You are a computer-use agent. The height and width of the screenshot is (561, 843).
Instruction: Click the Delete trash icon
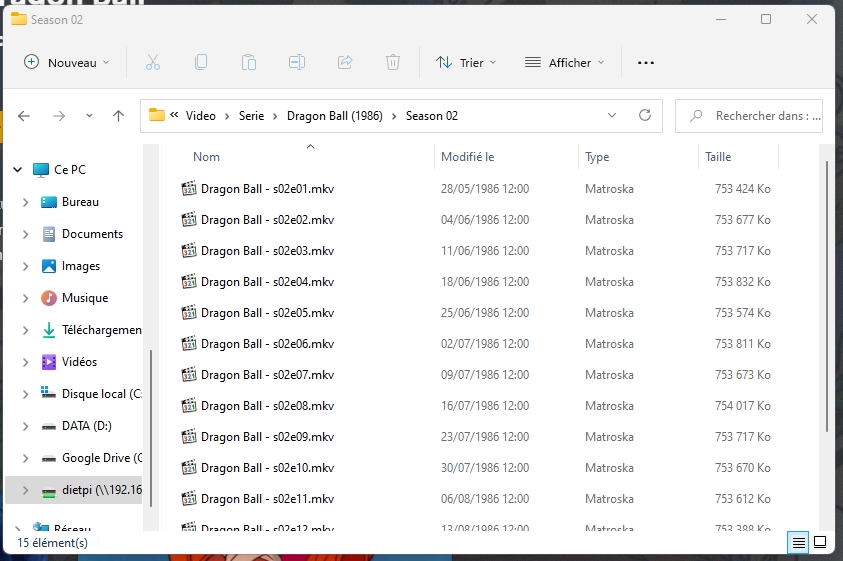pyautogui.click(x=393, y=62)
